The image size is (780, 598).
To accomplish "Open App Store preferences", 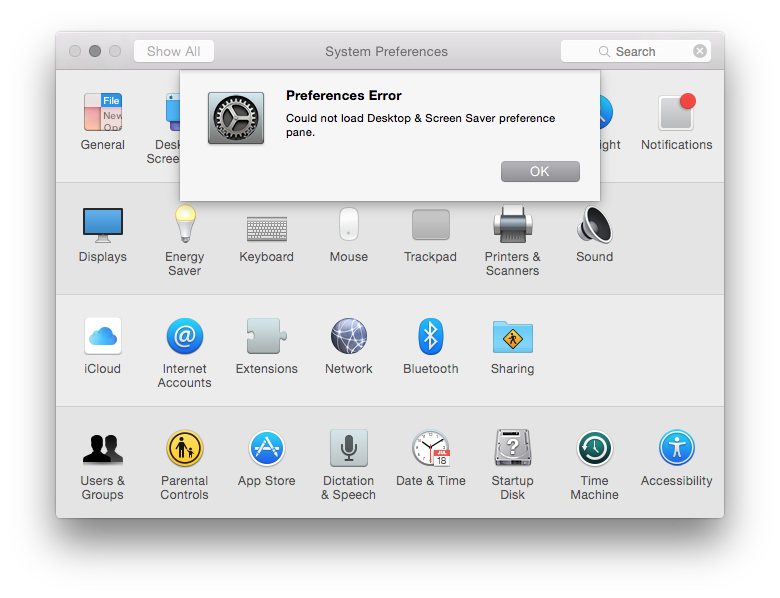I will pos(267,448).
